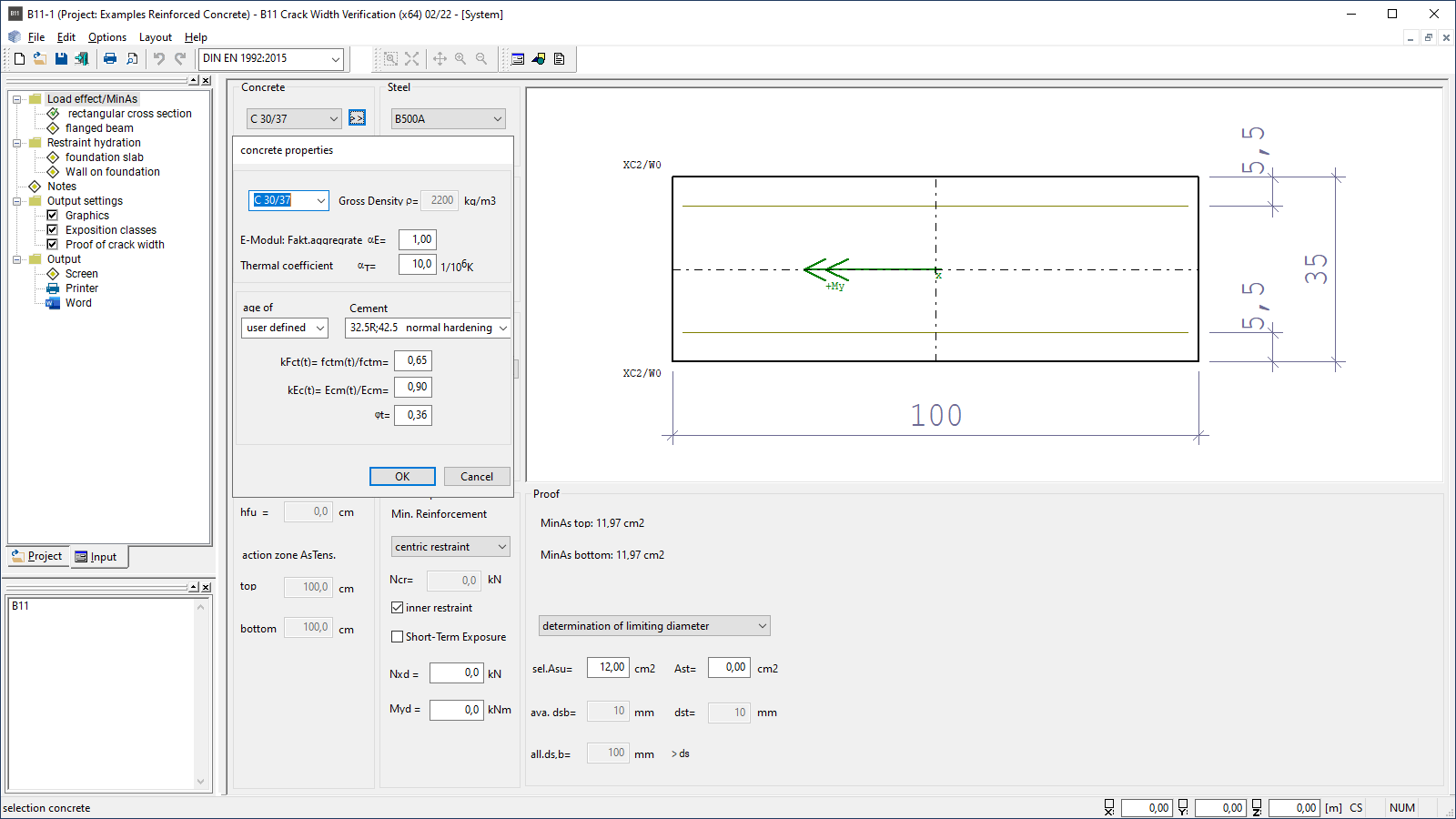Click the Word icon in Output tree

[x=53, y=303]
